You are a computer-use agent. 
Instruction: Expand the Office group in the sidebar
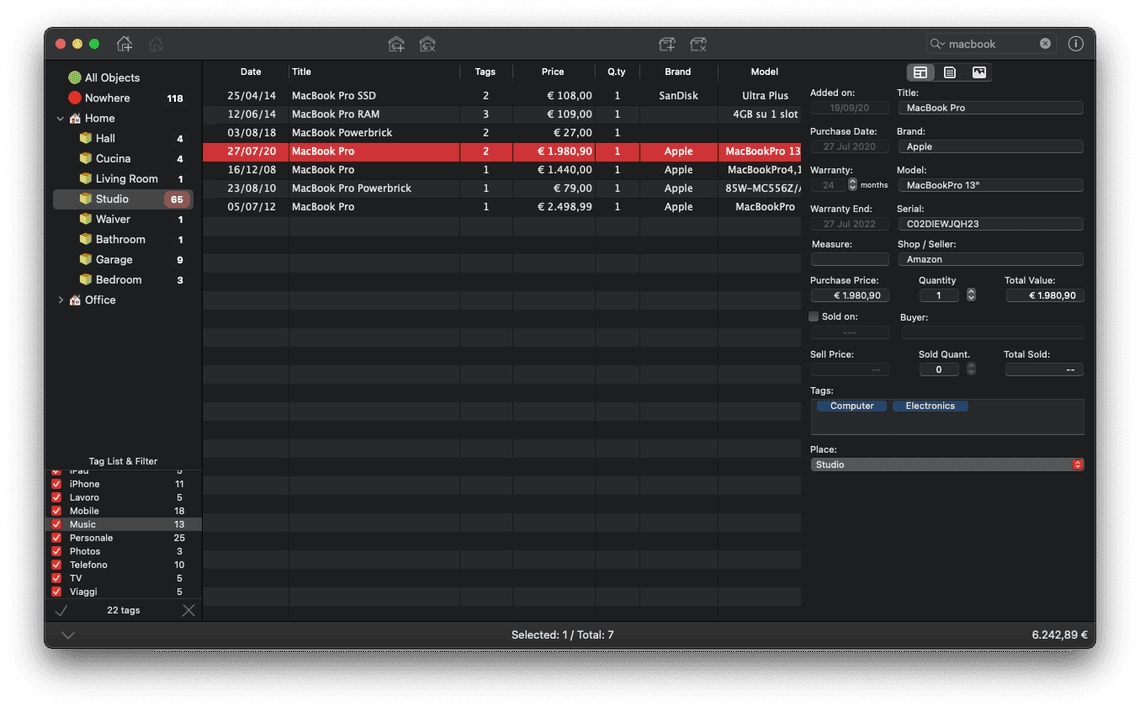tap(60, 299)
